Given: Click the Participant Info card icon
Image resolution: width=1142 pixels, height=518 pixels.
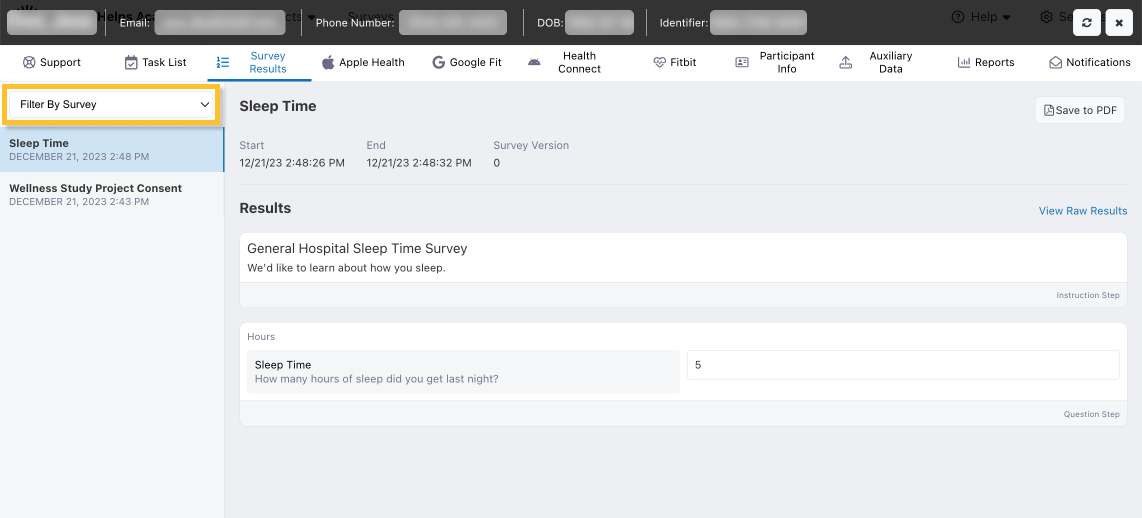Looking at the screenshot, I should 741,62.
